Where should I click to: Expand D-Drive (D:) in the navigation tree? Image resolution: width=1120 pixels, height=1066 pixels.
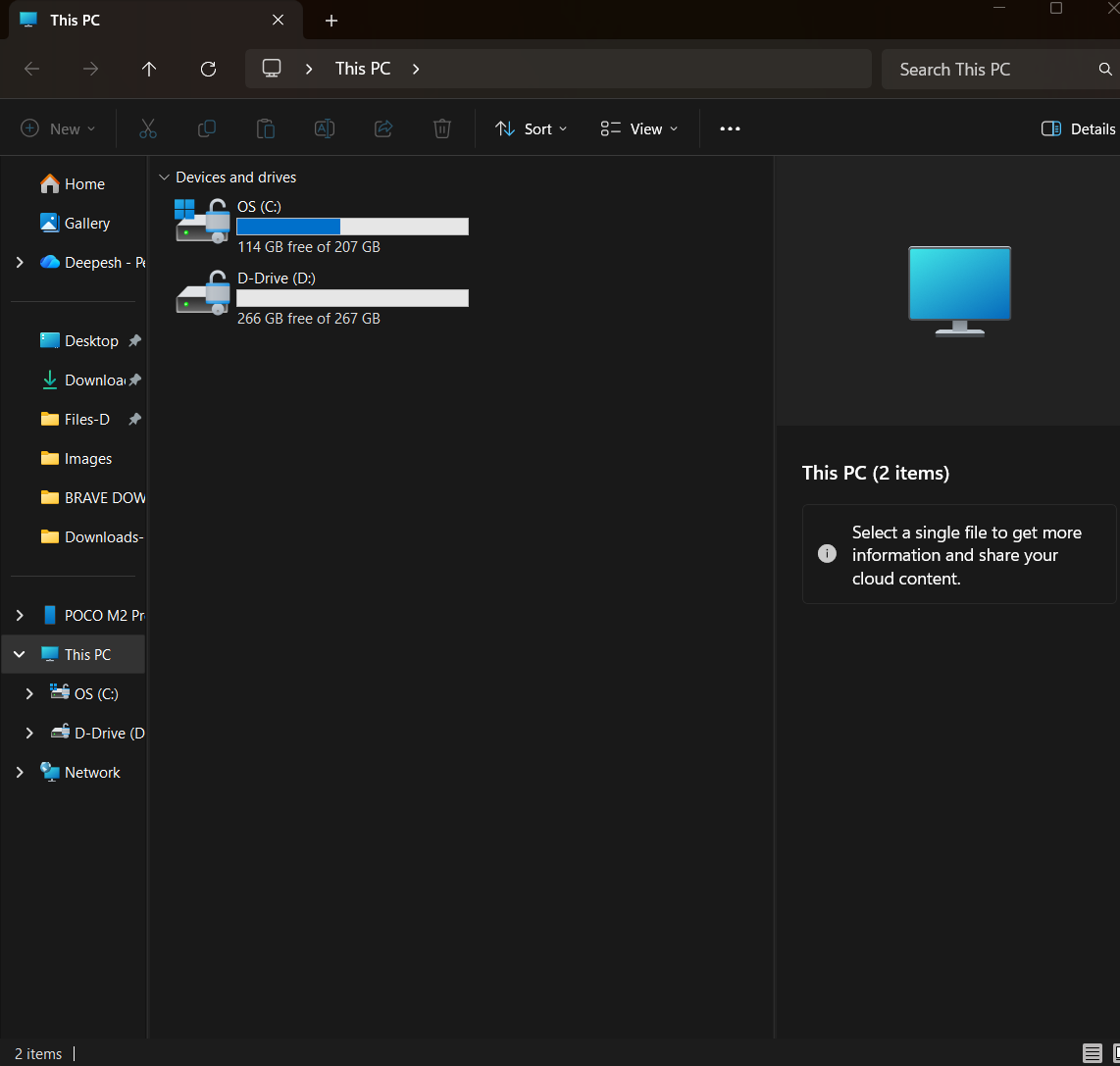29,734
